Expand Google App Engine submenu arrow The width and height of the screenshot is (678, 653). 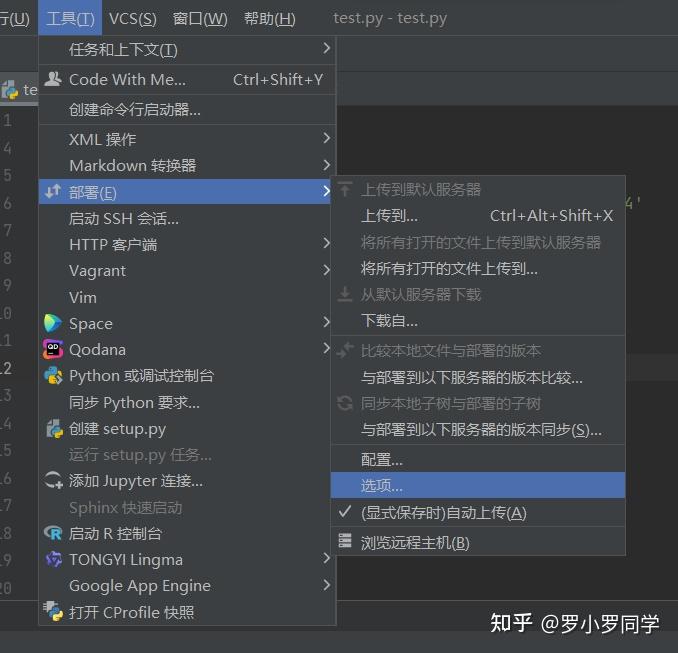326,585
